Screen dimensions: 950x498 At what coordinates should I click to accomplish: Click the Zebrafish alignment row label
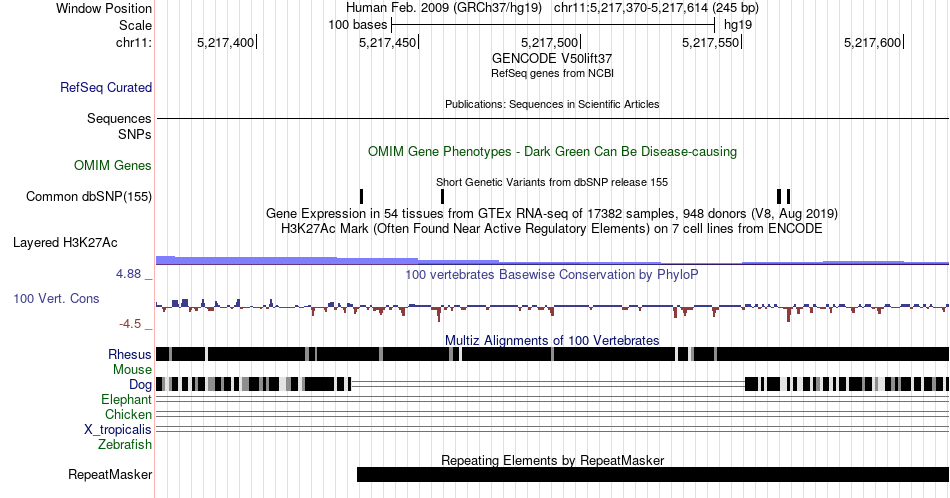tap(125, 444)
